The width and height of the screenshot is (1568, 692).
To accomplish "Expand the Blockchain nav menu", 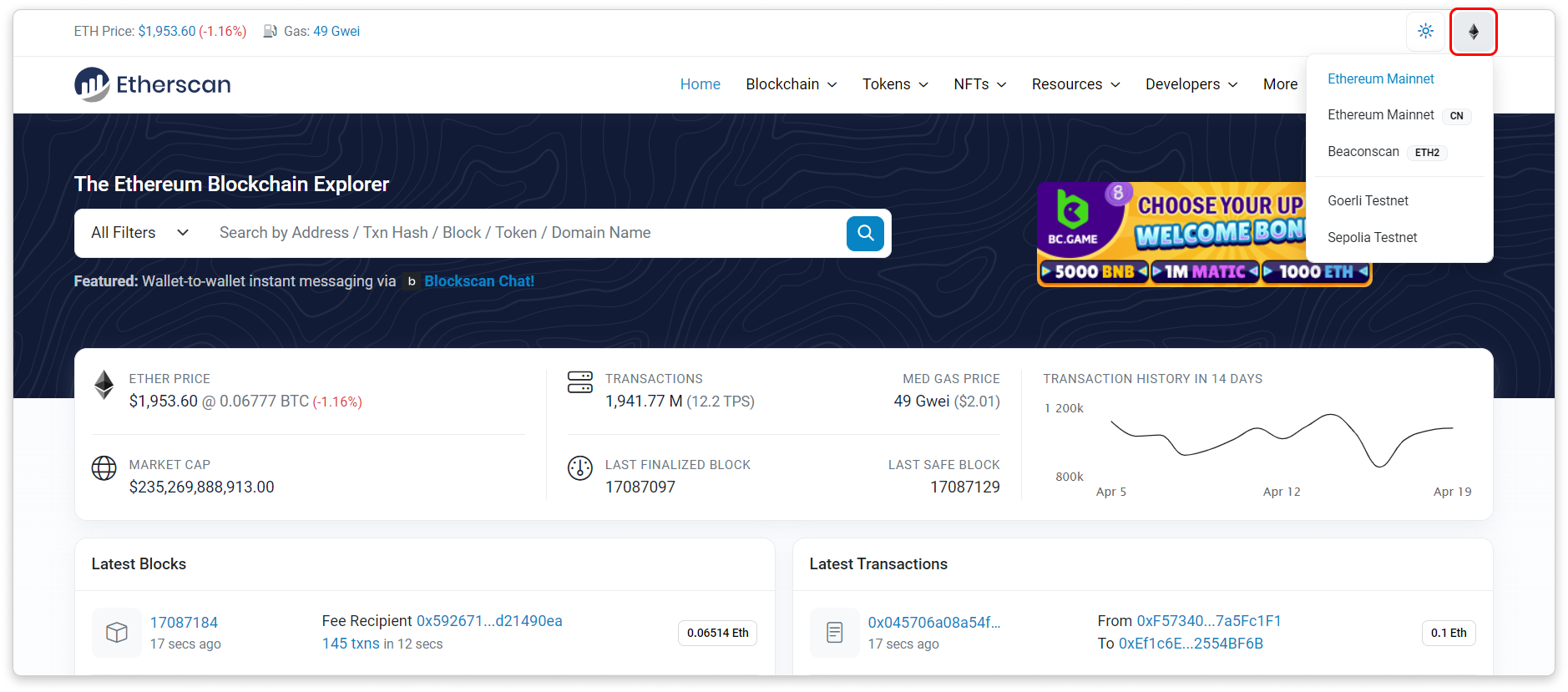I will click(x=791, y=84).
